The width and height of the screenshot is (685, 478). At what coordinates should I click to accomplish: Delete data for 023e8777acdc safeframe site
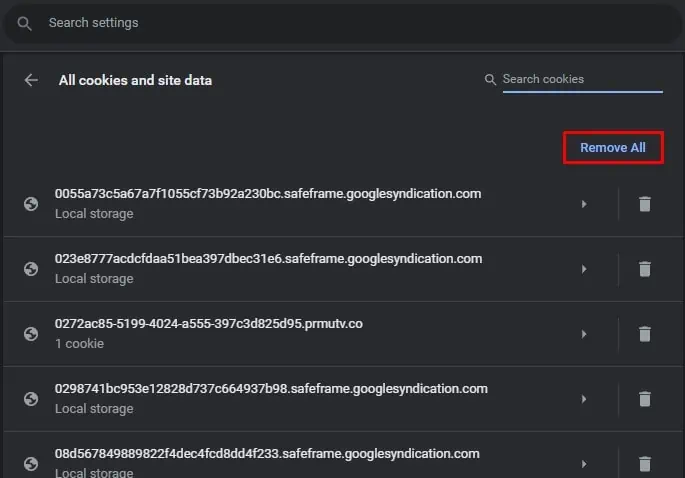pos(645,269)
